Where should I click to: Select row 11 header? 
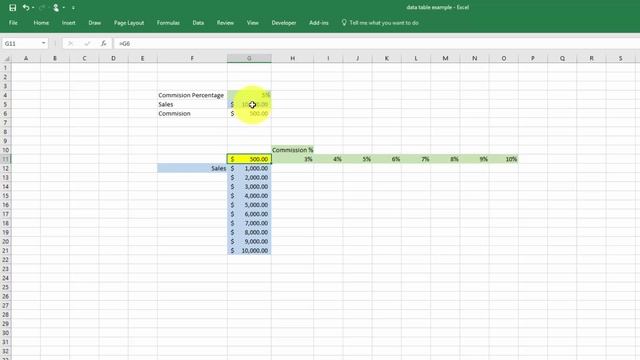(x=6, y=159)
